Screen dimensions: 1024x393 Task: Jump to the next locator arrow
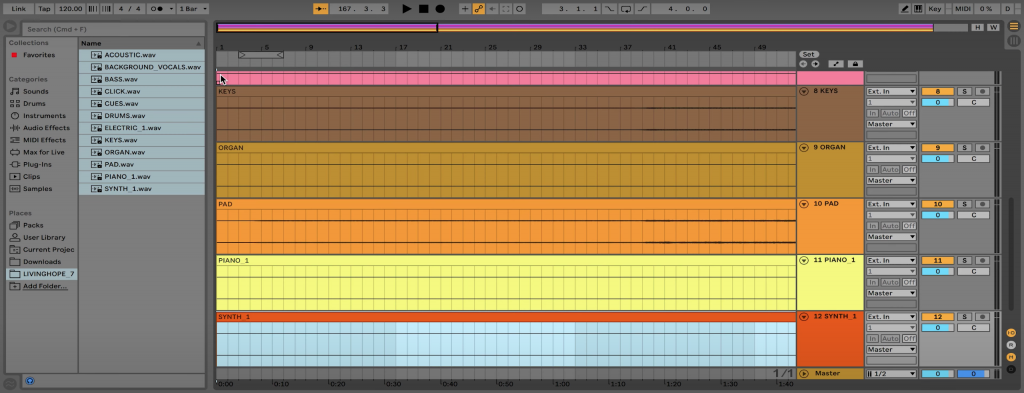pyautogui.click(x=815, y=64)
